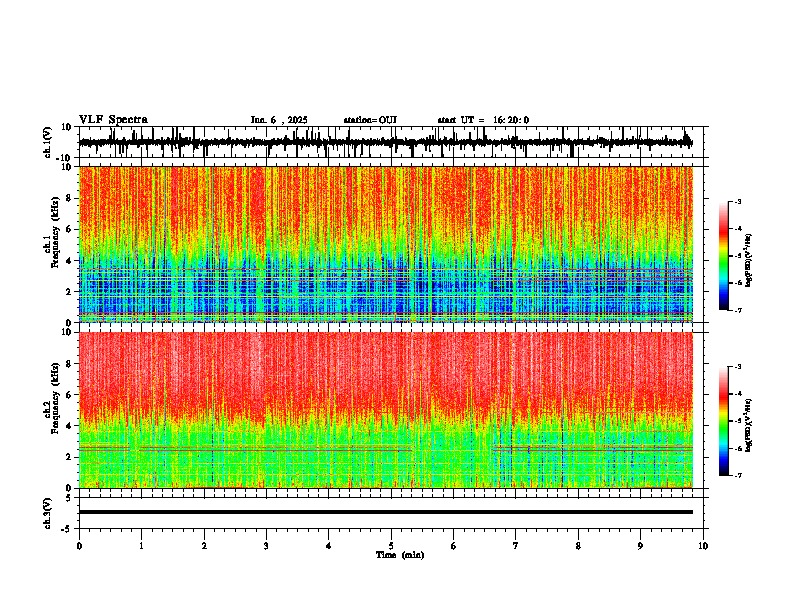The height and width of the screenshot is (612, 792).
Task: Click the date text 'Jan. 6, 2025'
Action: point(279,120)
